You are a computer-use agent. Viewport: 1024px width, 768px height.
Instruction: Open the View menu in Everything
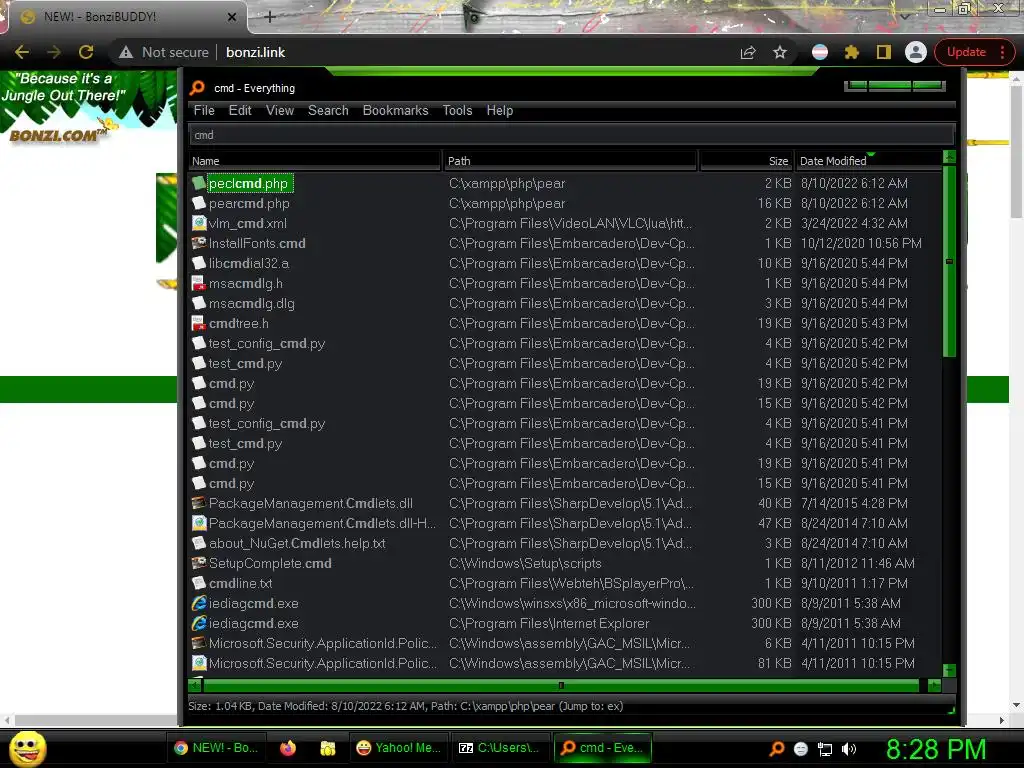(280, 110)
